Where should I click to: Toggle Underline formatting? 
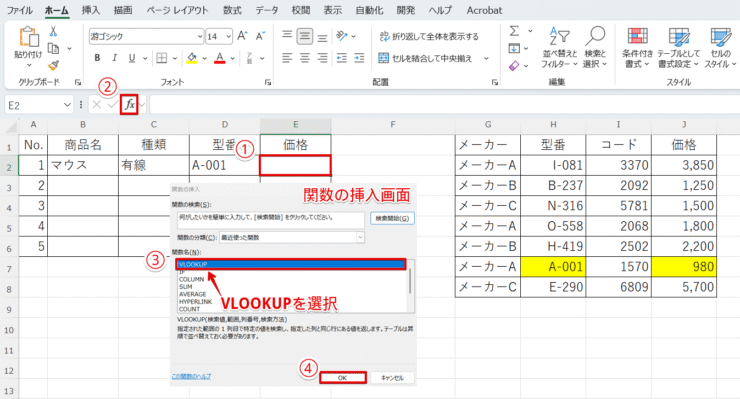(x=132, y=58)
